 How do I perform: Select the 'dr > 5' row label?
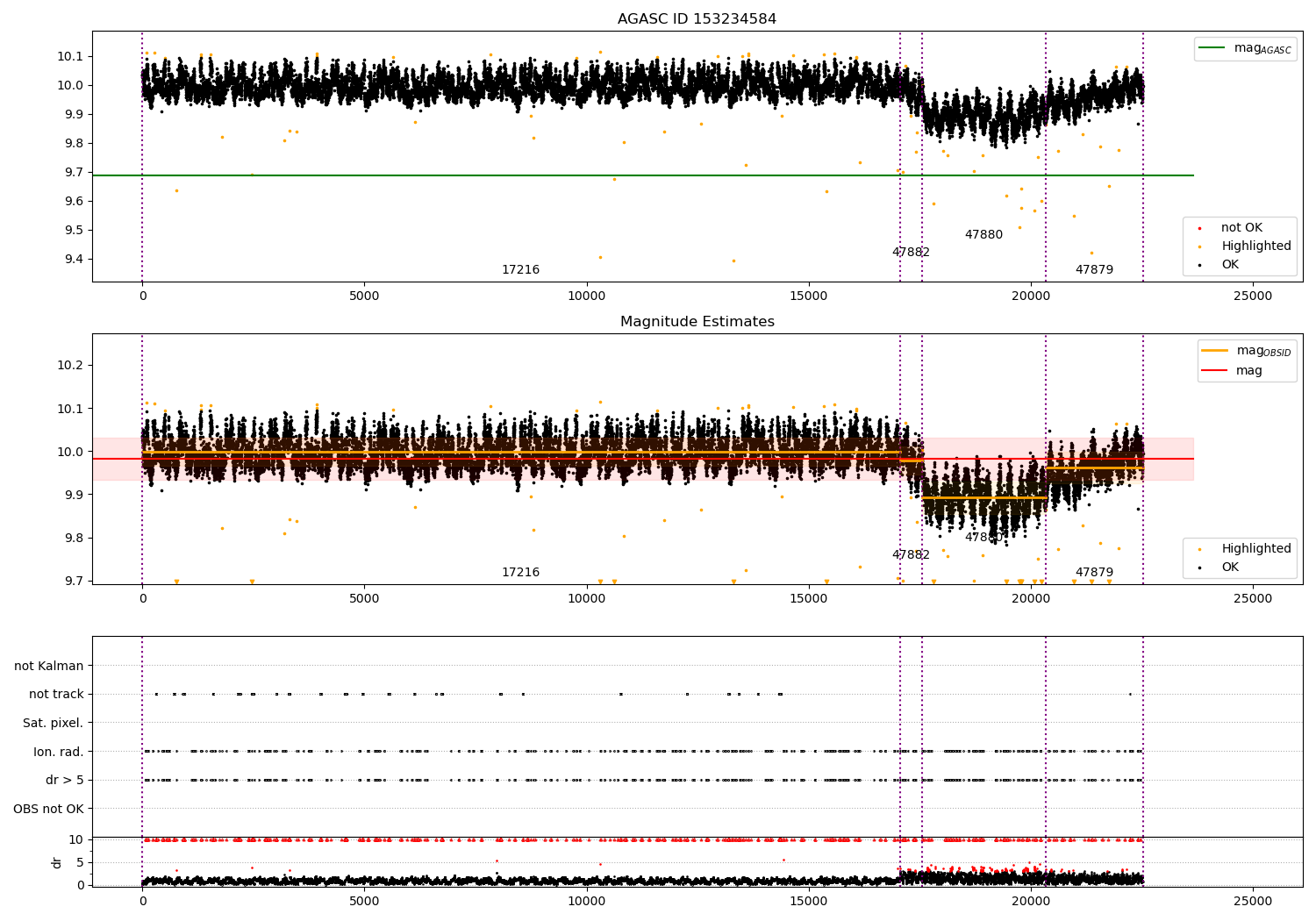64,781
